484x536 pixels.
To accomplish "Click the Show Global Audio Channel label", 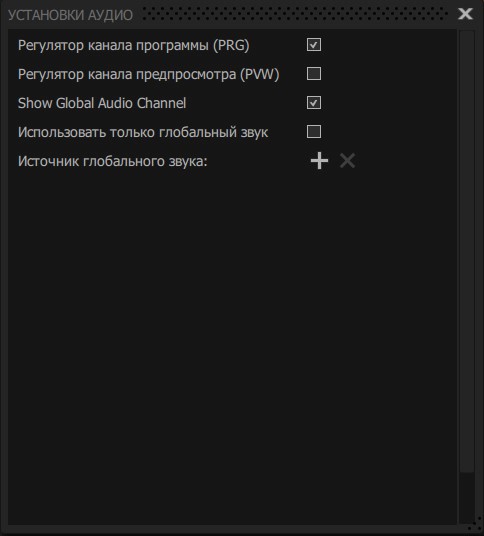I will pos(102,103).
